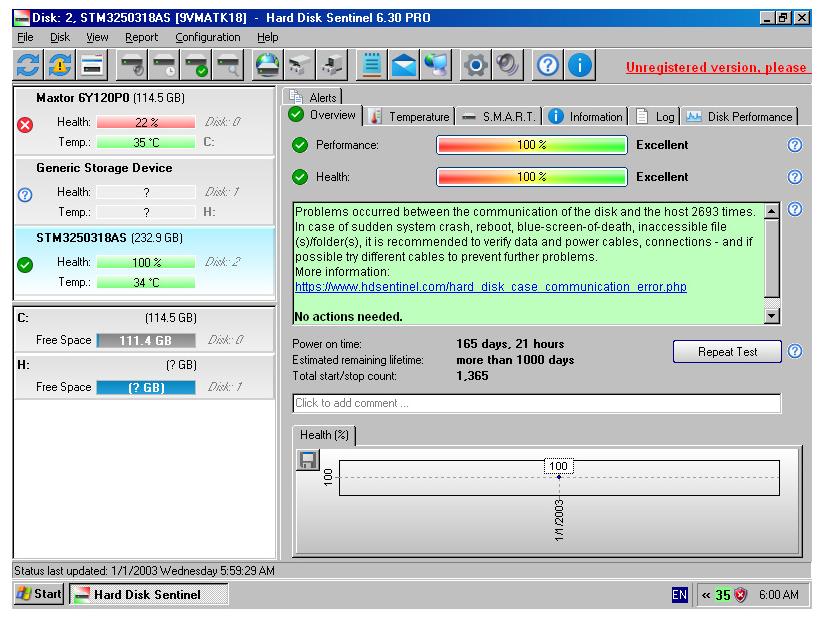Click the description box scroll-down arrow
The height and width of the screenshot is (618, 824).
tap(771, 316)
